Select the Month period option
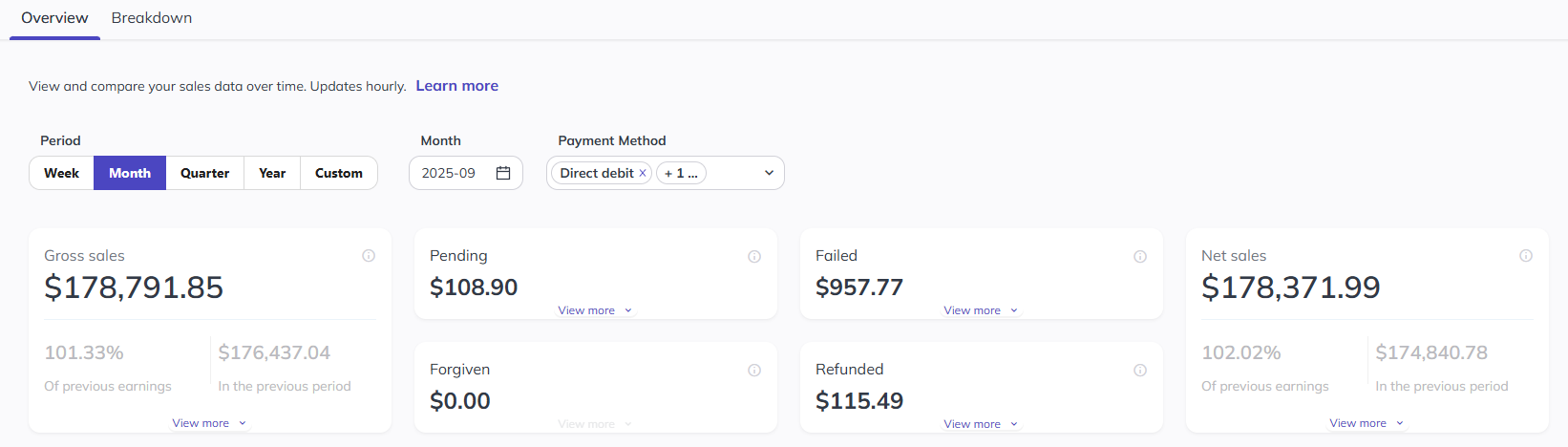1568x447 pixels. [x=130, y=173]
